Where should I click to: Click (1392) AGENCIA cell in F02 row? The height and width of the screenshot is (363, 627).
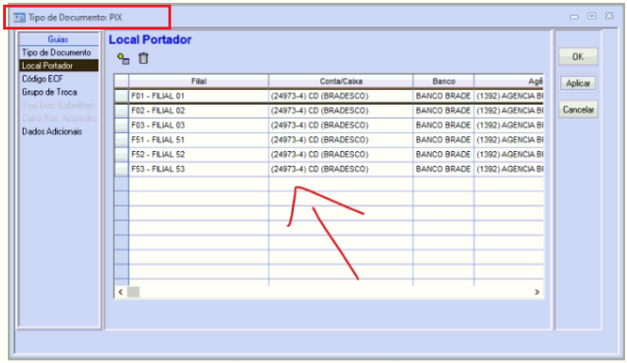509,111
